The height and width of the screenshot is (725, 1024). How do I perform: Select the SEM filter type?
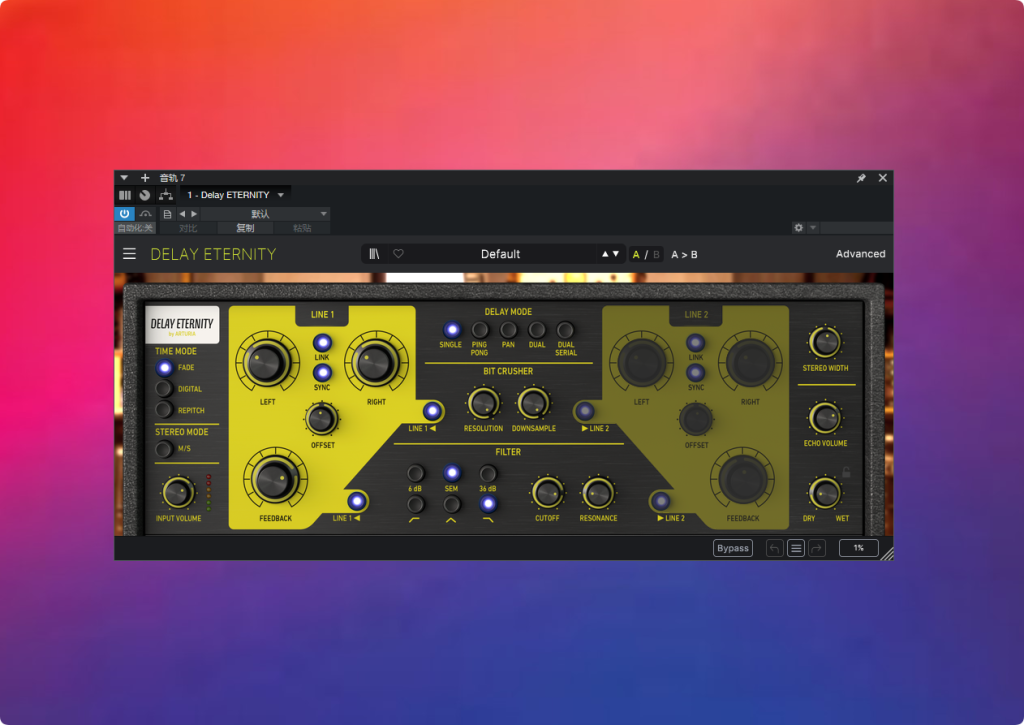point(451,472)
